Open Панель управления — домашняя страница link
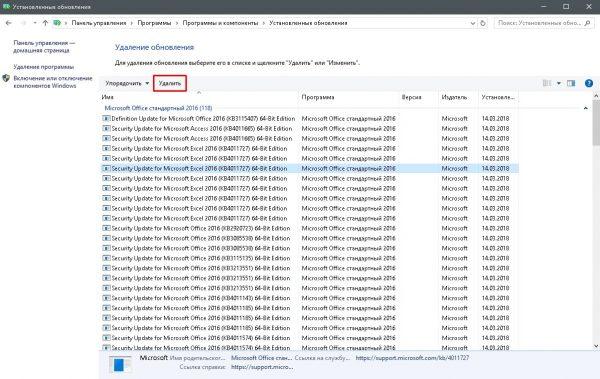 point(44,46)
